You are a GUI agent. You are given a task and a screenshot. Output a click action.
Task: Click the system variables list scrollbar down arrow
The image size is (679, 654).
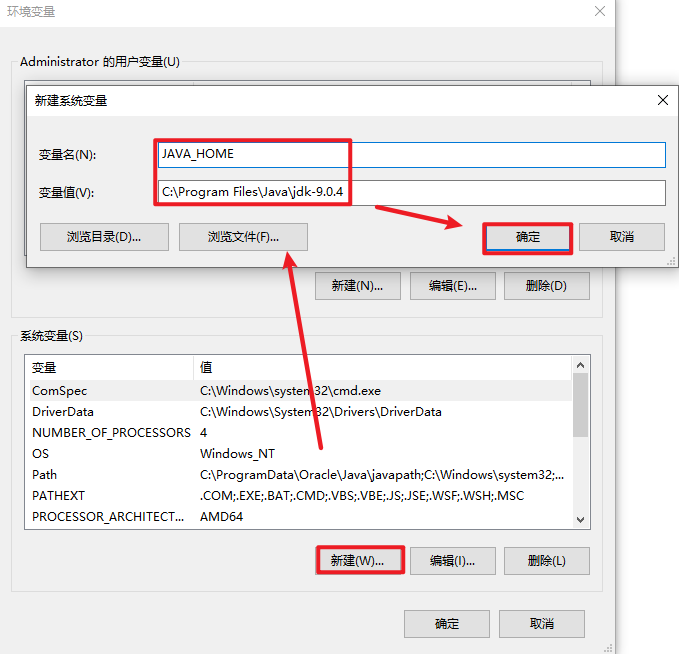pyautogui.click(x=580, y=519)
